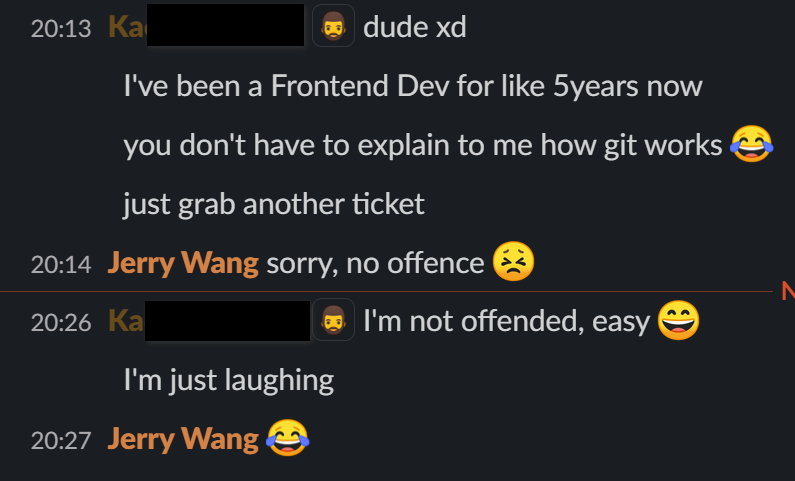This screenshot has width=795, height=481.
Task: Click the bearded man status emoji at 20:13
Action: coord(333,26)
